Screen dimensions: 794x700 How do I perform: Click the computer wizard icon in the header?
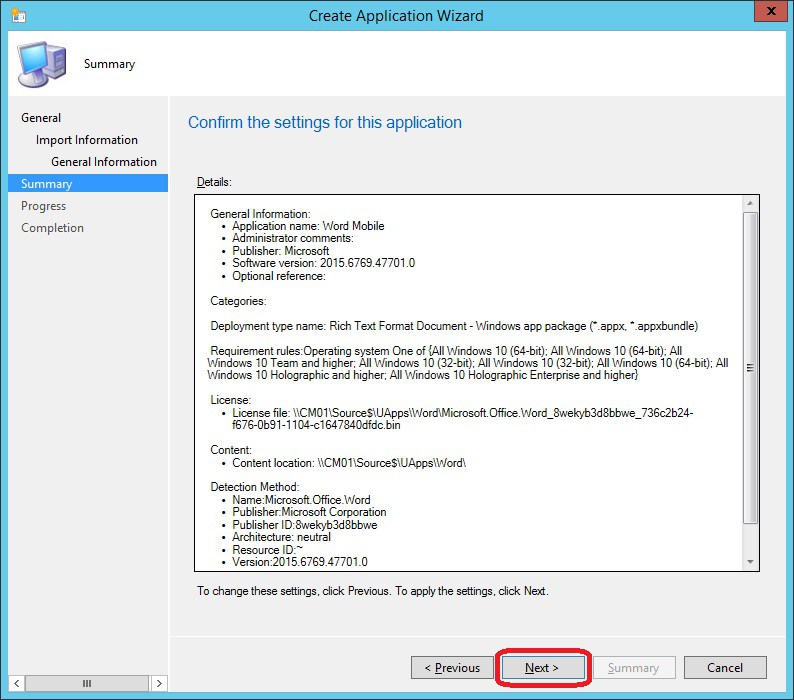[x=42, y=64]
